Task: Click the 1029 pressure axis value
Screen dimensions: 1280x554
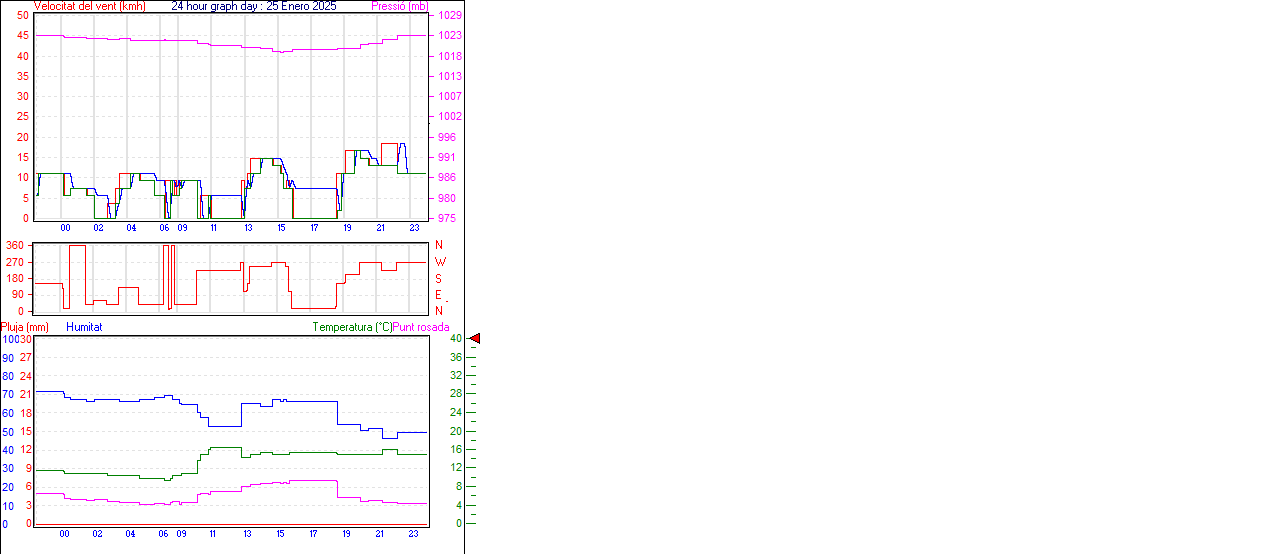Action: [x=449, y=16]
